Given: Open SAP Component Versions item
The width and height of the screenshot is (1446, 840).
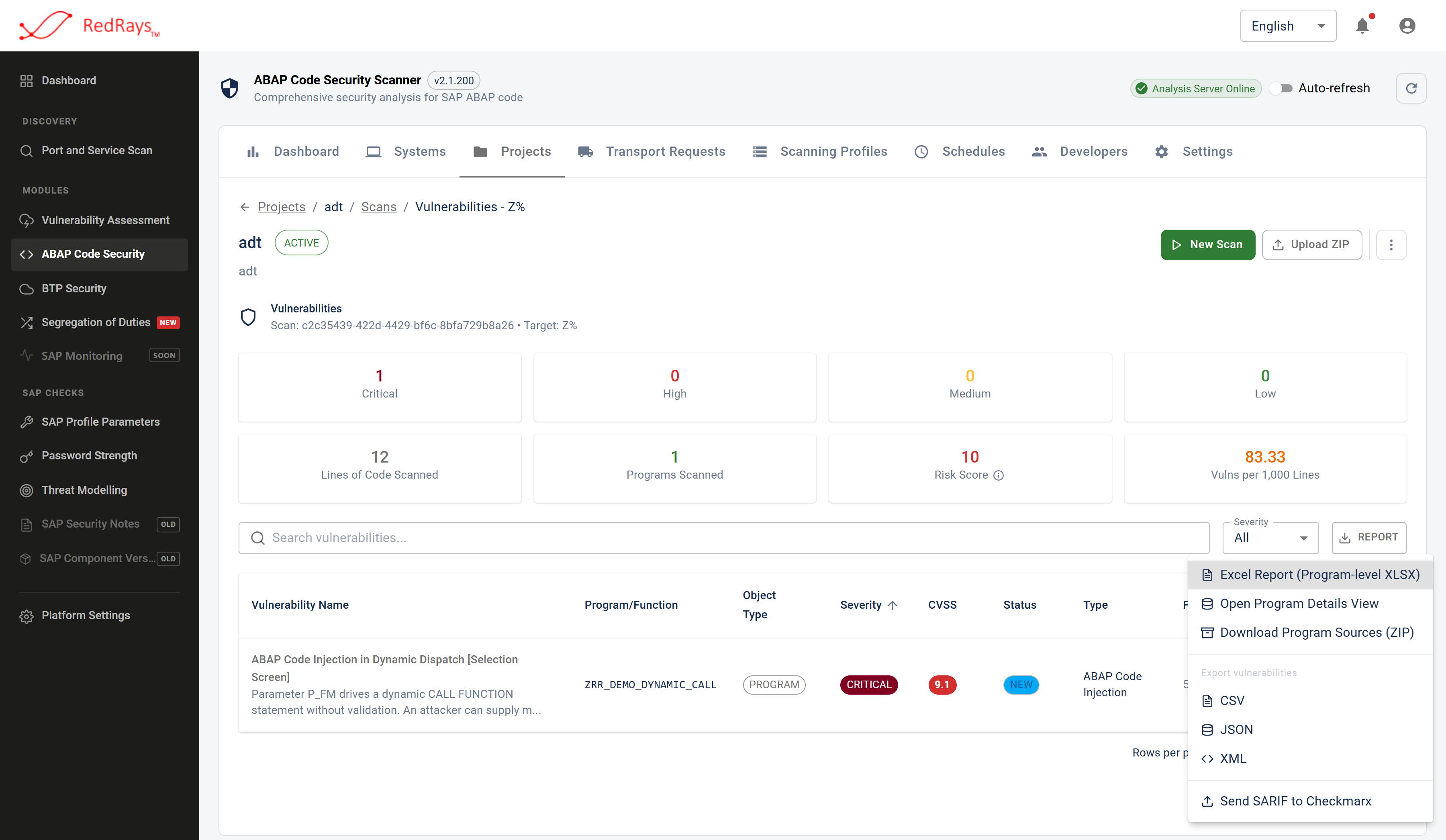Looking at the screenshot, I should coord(99,558).
